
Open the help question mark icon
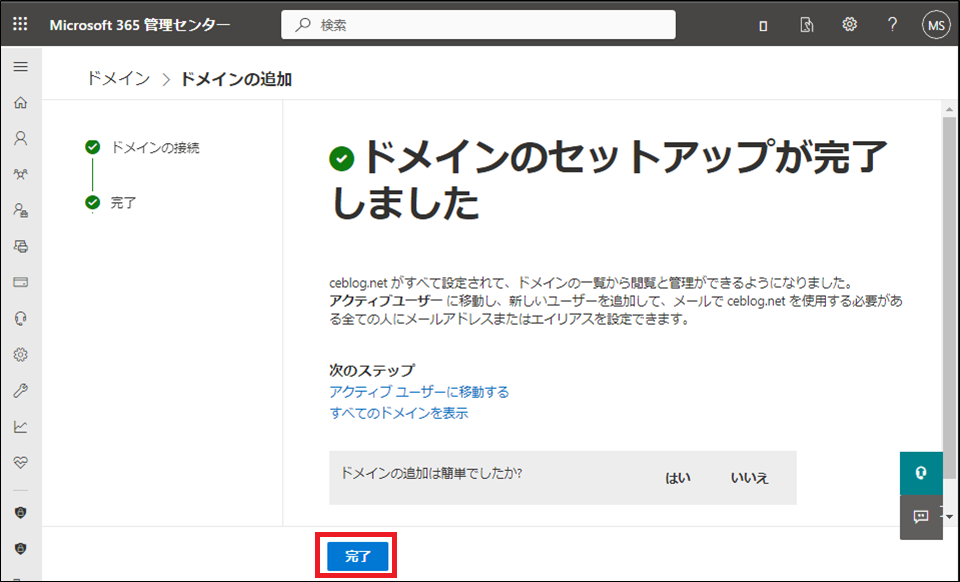click(x=892, y=24)
